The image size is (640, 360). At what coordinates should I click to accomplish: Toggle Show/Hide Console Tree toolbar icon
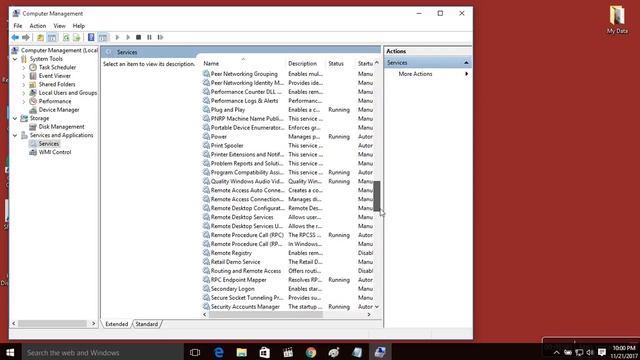click(52, 38)
